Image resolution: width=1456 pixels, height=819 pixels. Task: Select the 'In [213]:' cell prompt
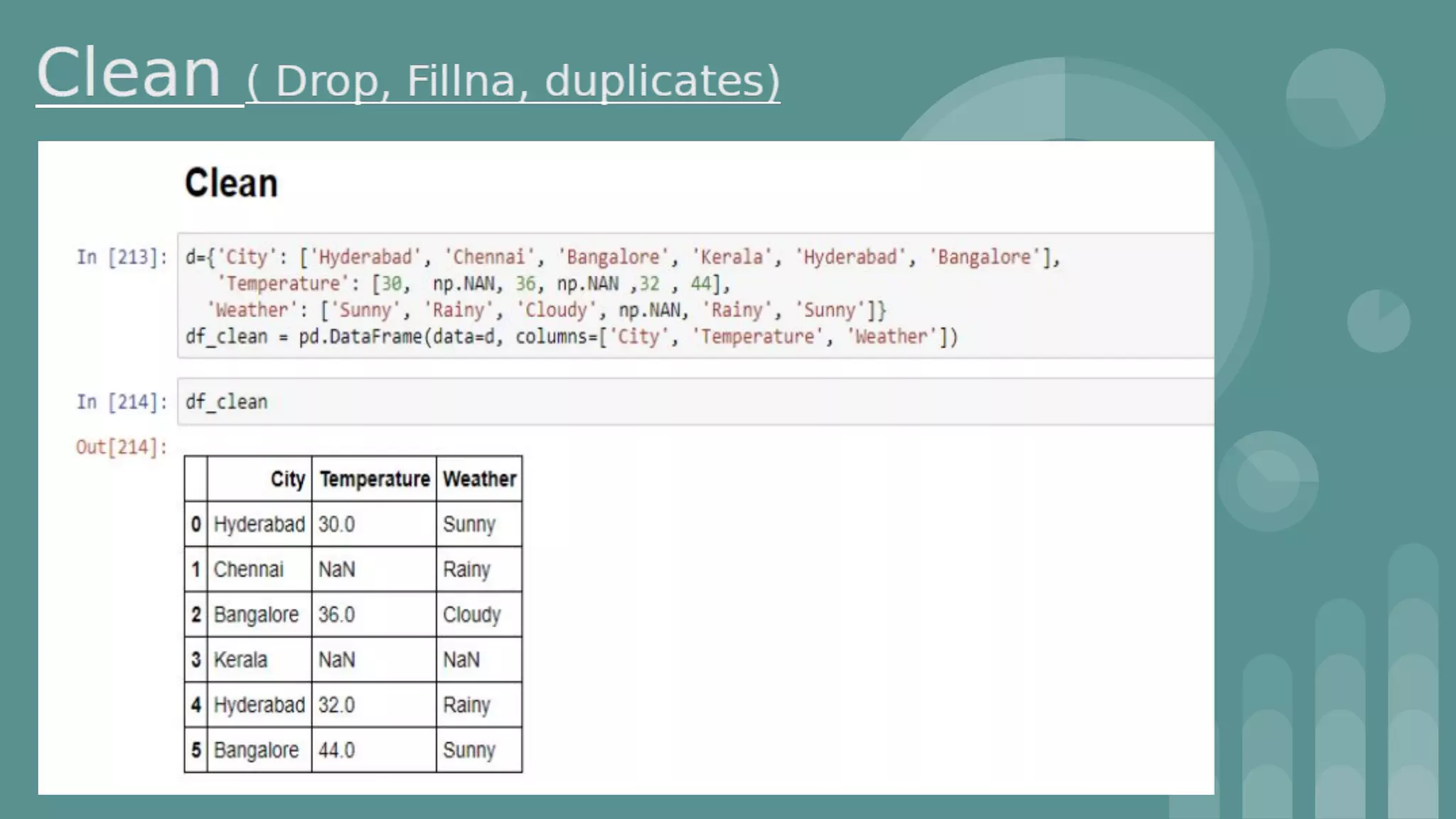(122, 257)
